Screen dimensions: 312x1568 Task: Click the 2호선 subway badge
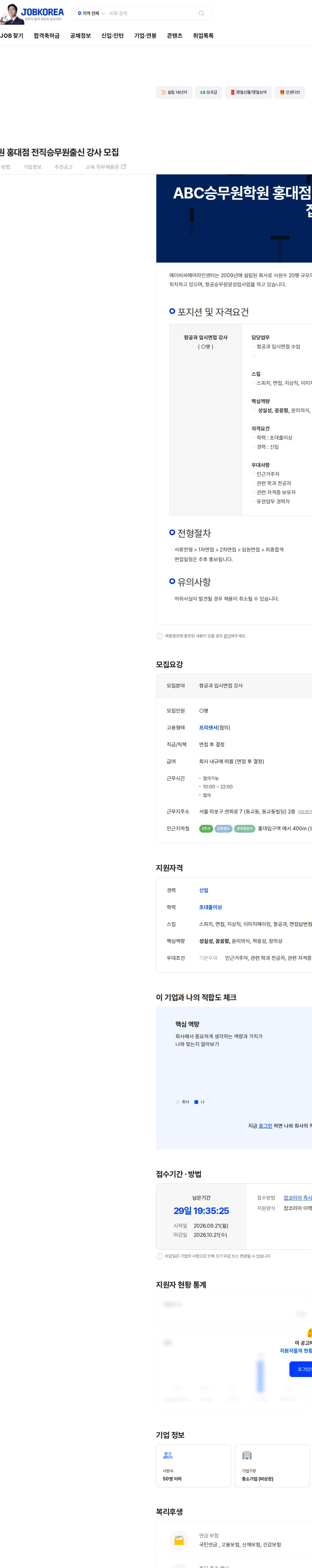coord(206,828)
